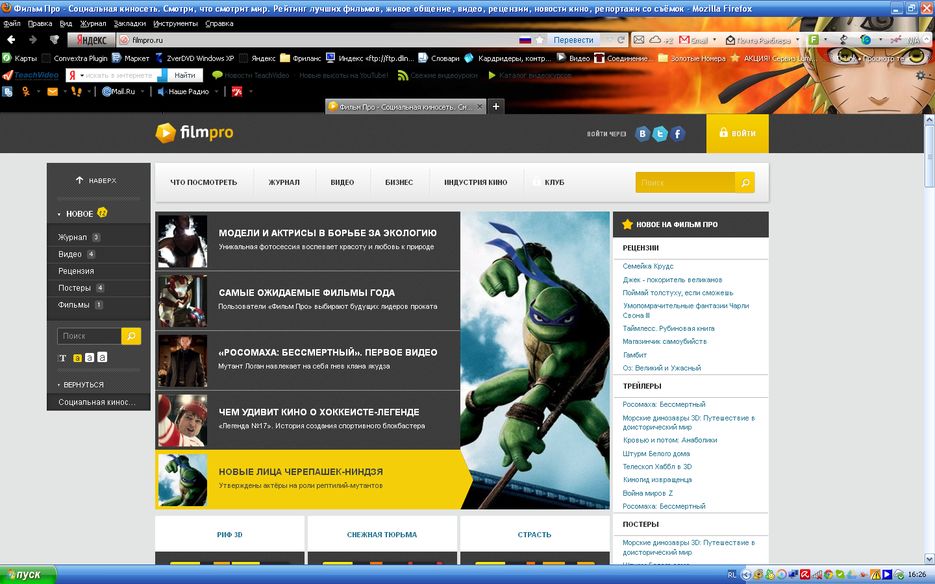Go forward with the browser forward arrow
This screenshot has width=935, height=584.
33,40
